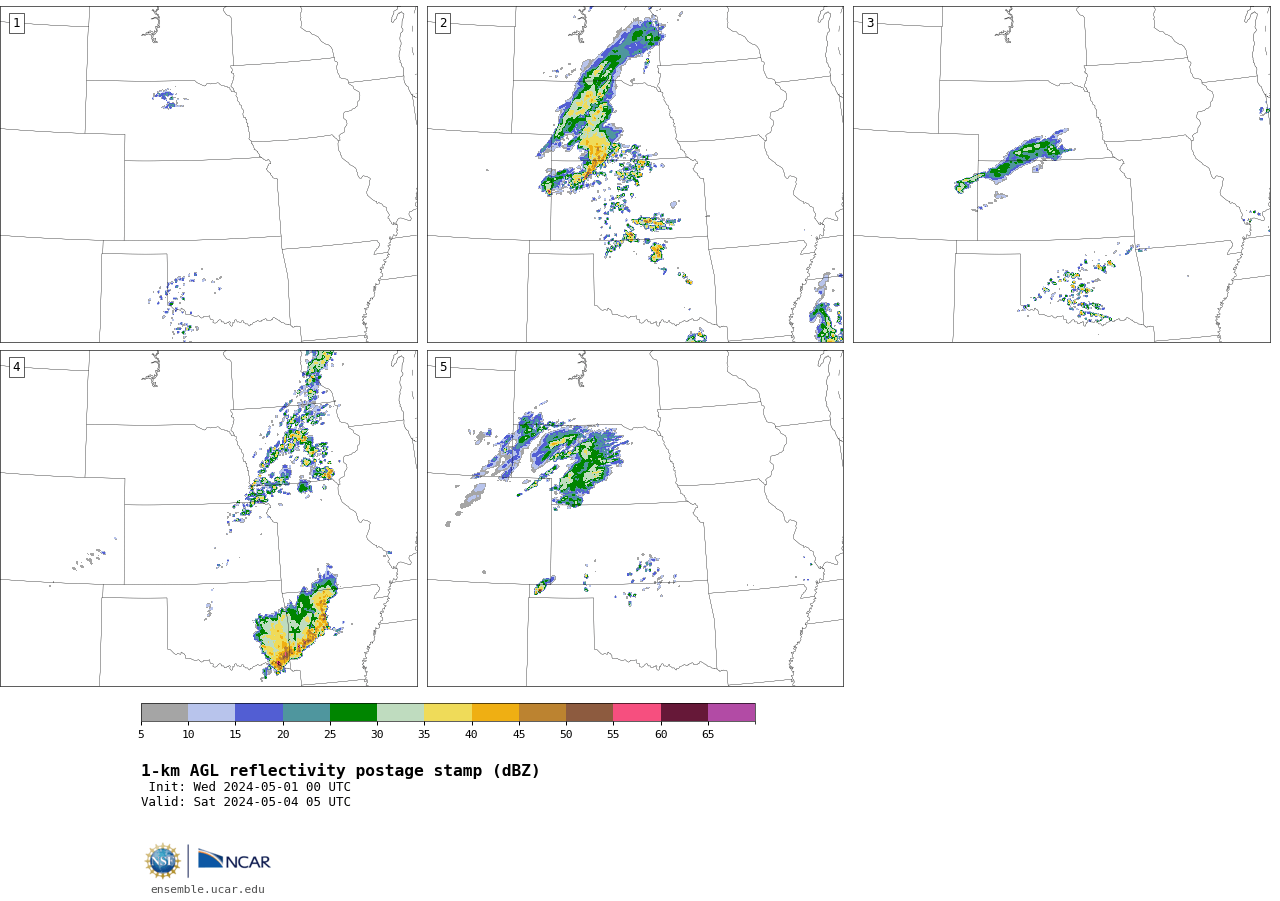
Task: Click the yellow 35-40 dBZ swatch
Action: 448,713
